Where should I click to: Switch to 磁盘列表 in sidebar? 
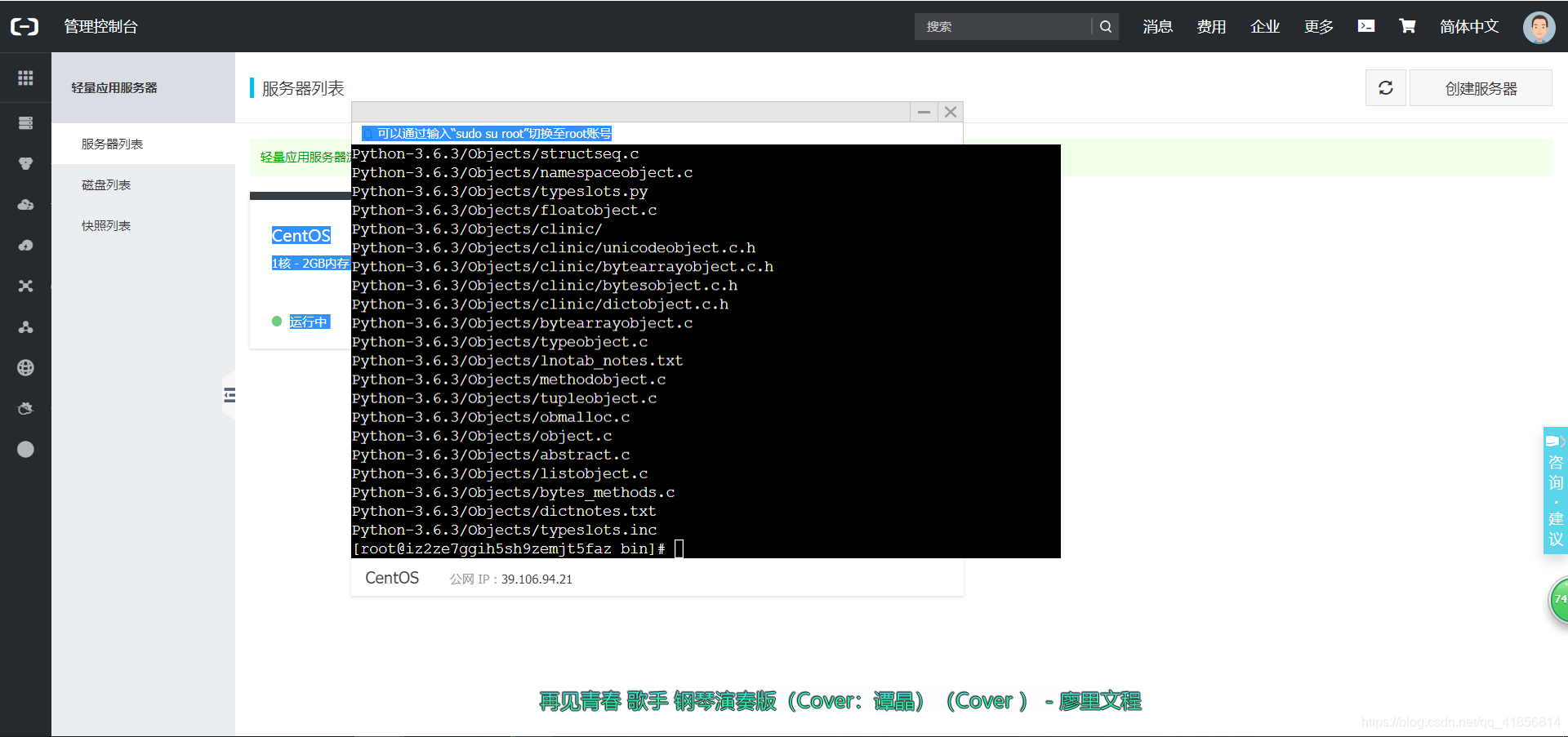pyautogui.click(x=106, y=184)
